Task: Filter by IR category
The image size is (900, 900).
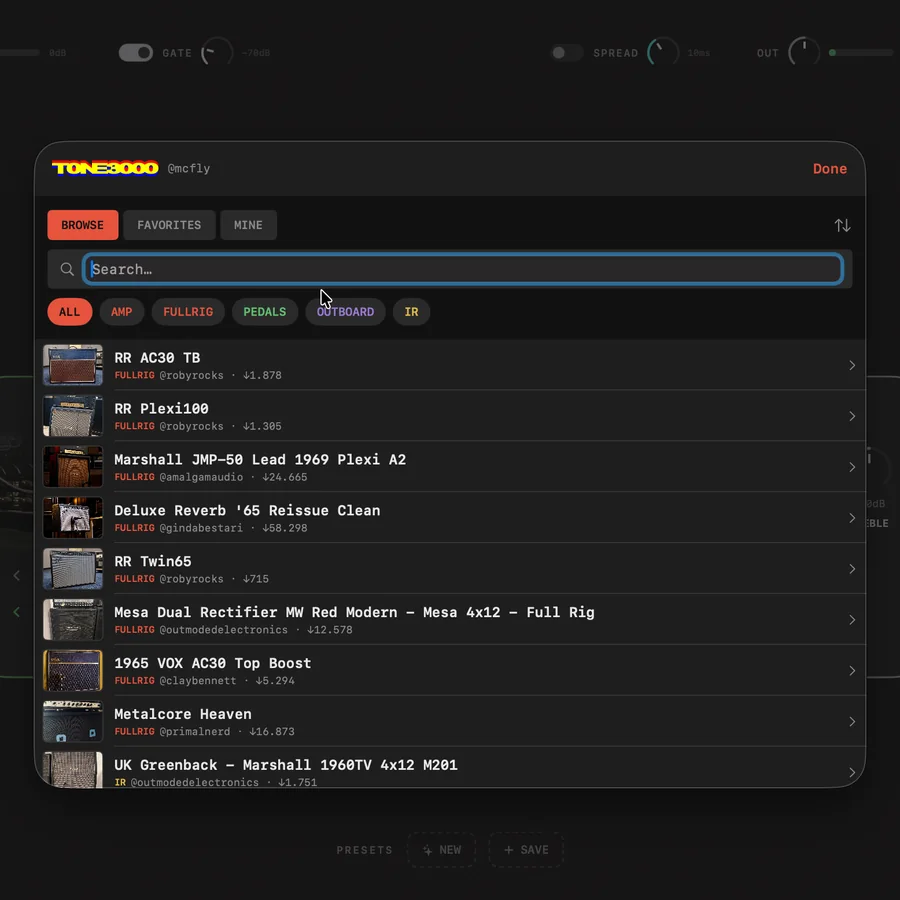Action: coord(412,312)
